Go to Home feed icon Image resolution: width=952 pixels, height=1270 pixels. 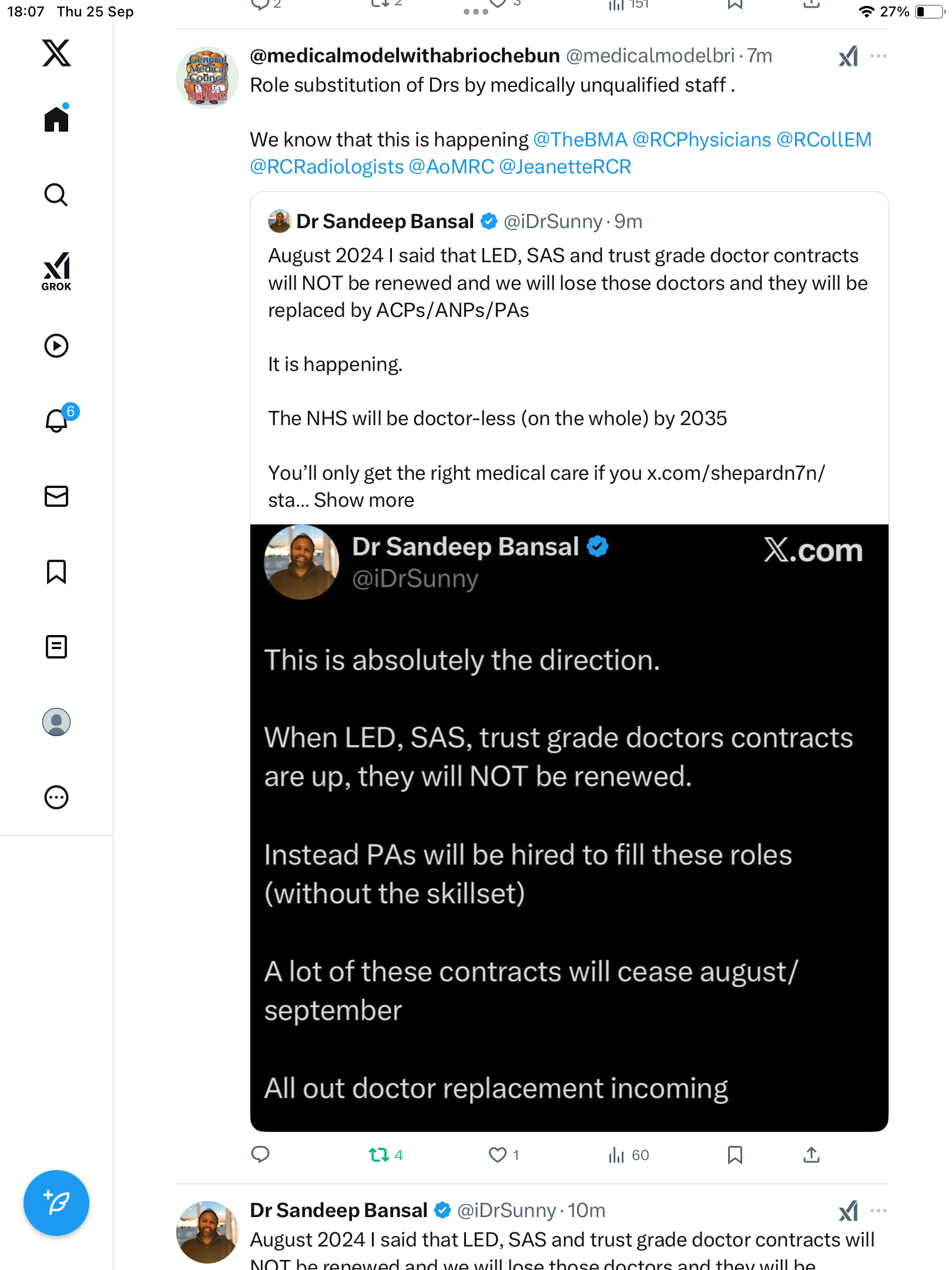pyautogui.click(x=56, y=119)
